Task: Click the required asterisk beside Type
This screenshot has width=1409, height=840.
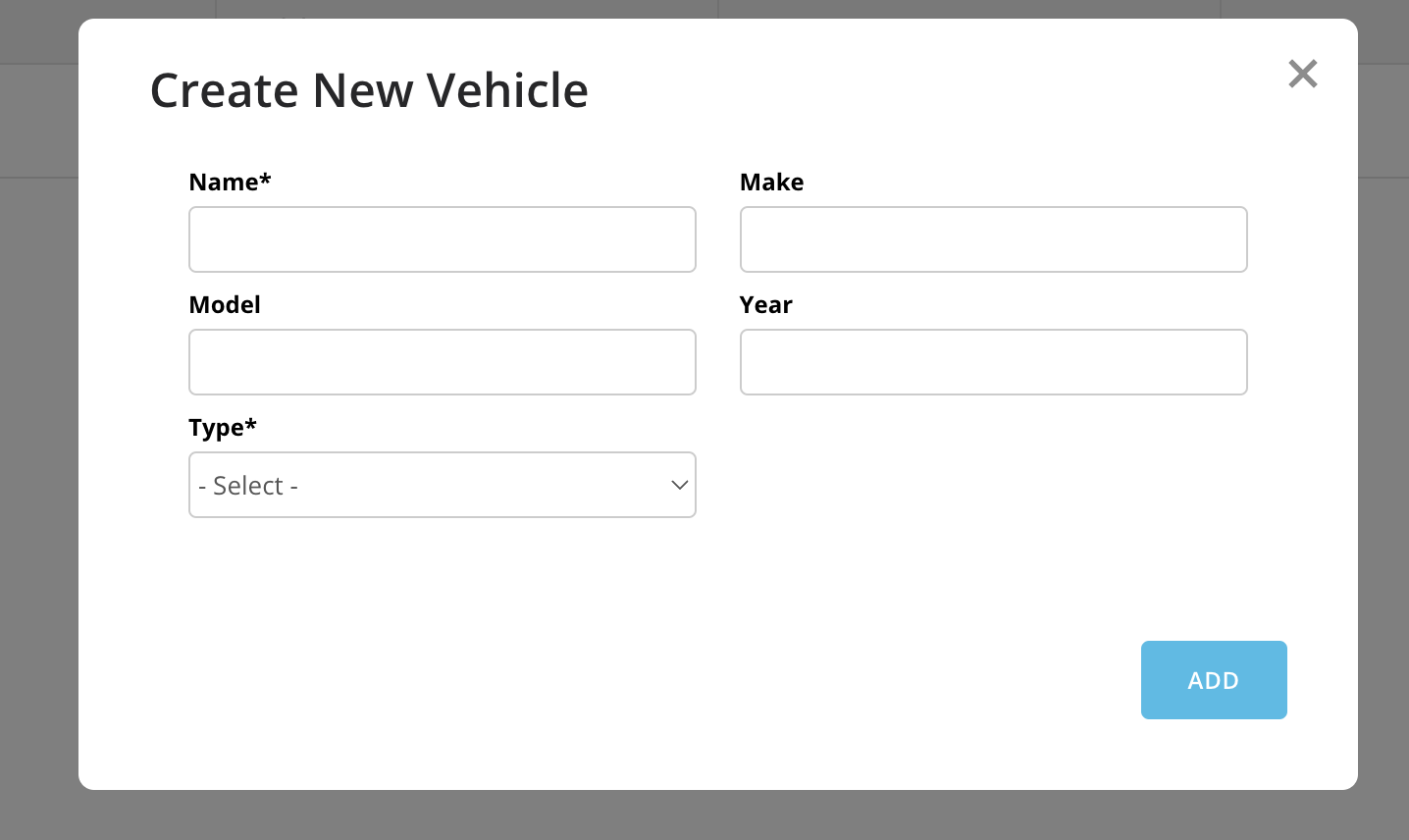Action: click(x=250, y=423)
